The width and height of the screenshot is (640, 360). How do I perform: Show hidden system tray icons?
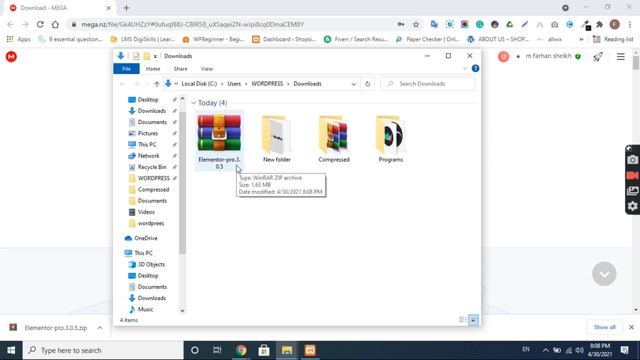click(545, 350)
